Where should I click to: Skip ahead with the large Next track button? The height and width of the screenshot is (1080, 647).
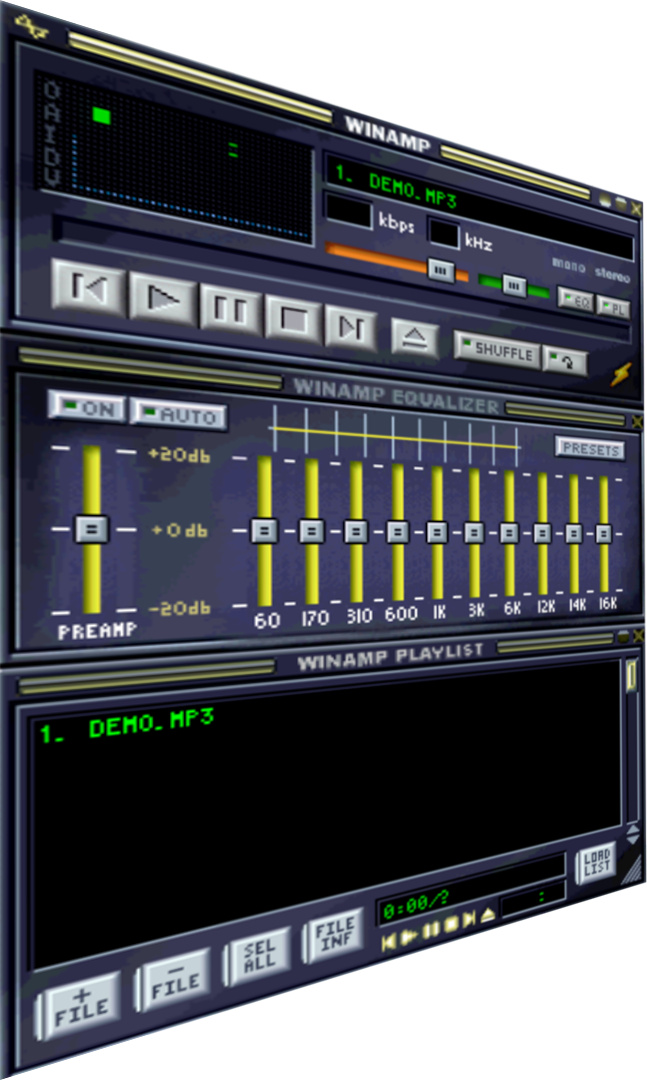click(x=352, y=329)
